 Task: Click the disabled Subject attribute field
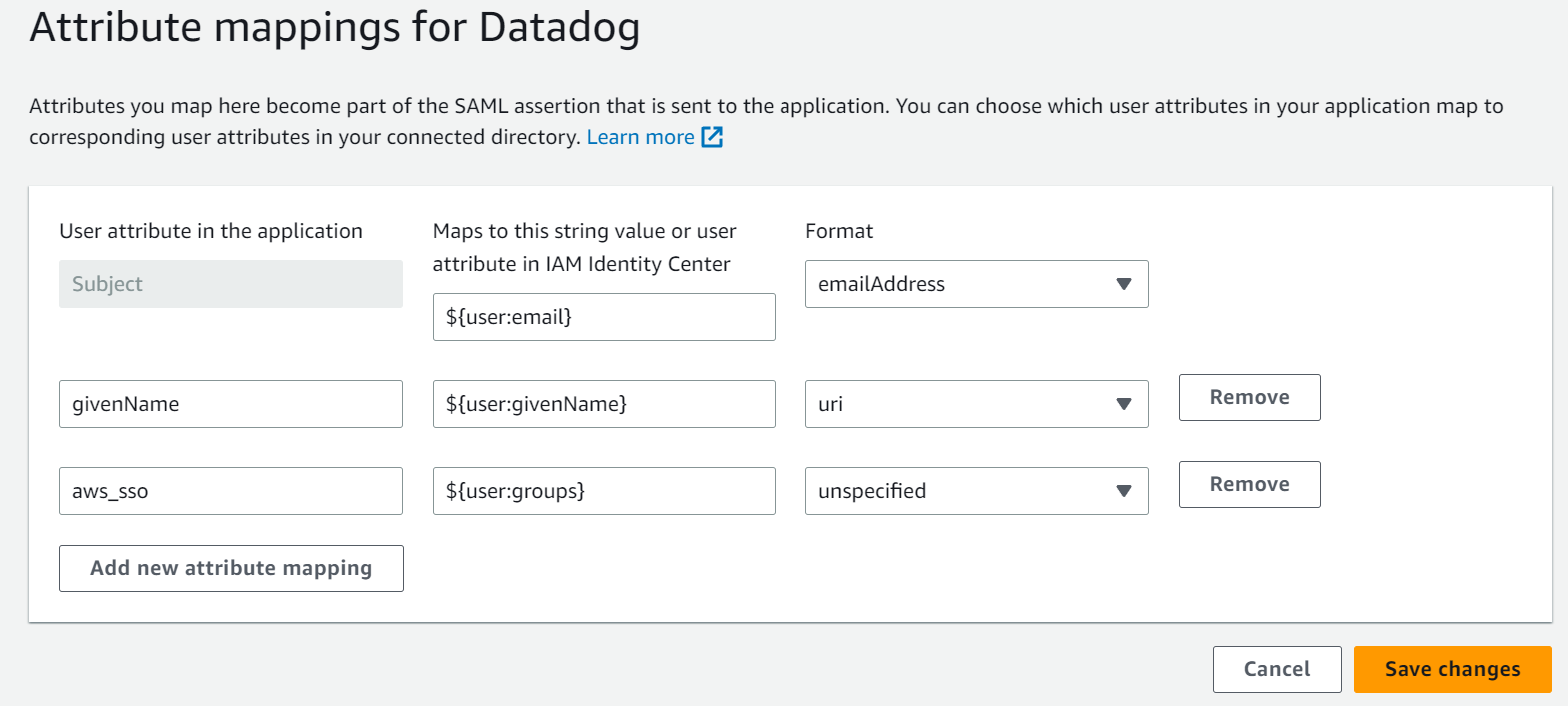coord(230,284)
